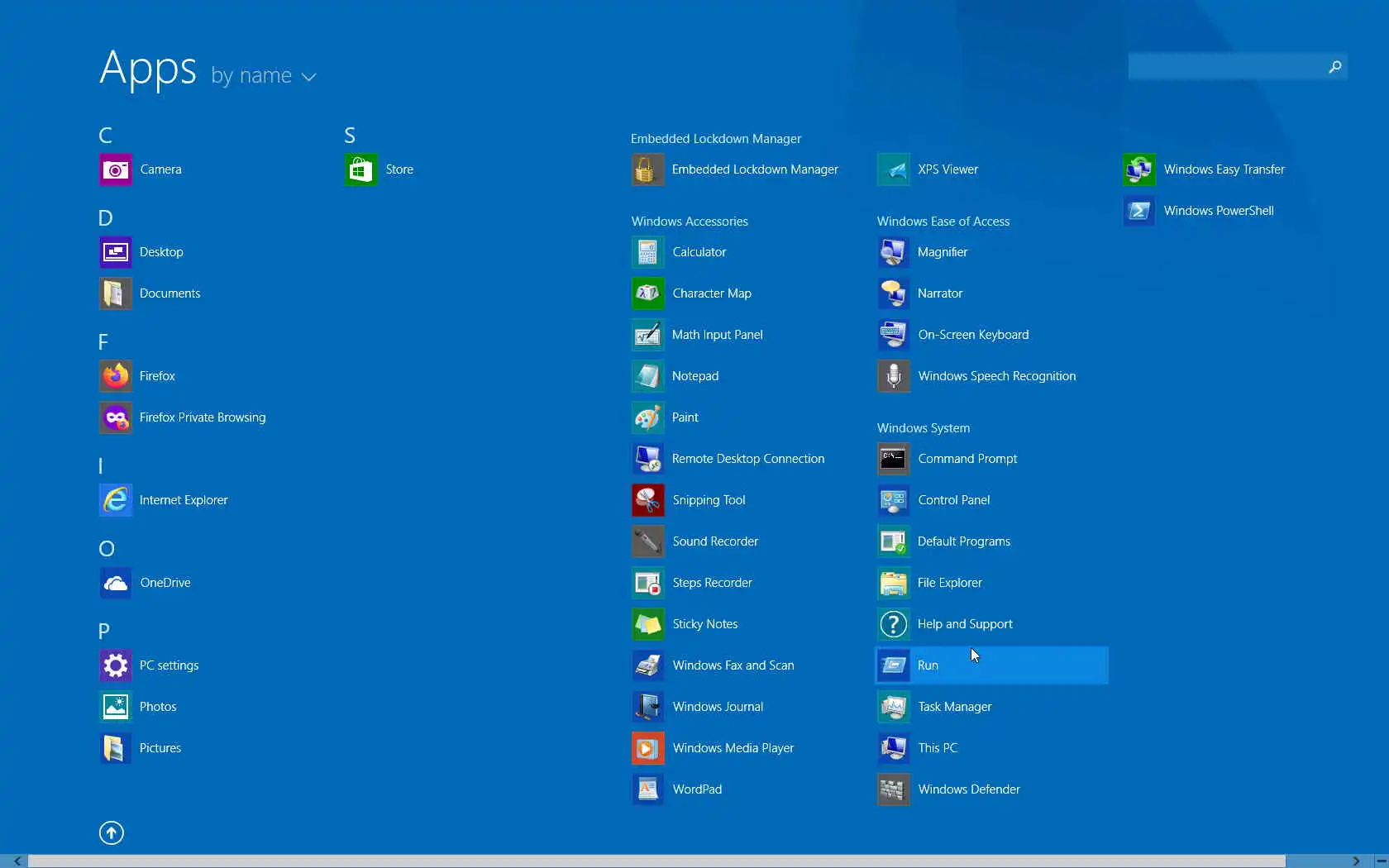
Task: Open Character Map icon
Action: (x=648, y=293)
